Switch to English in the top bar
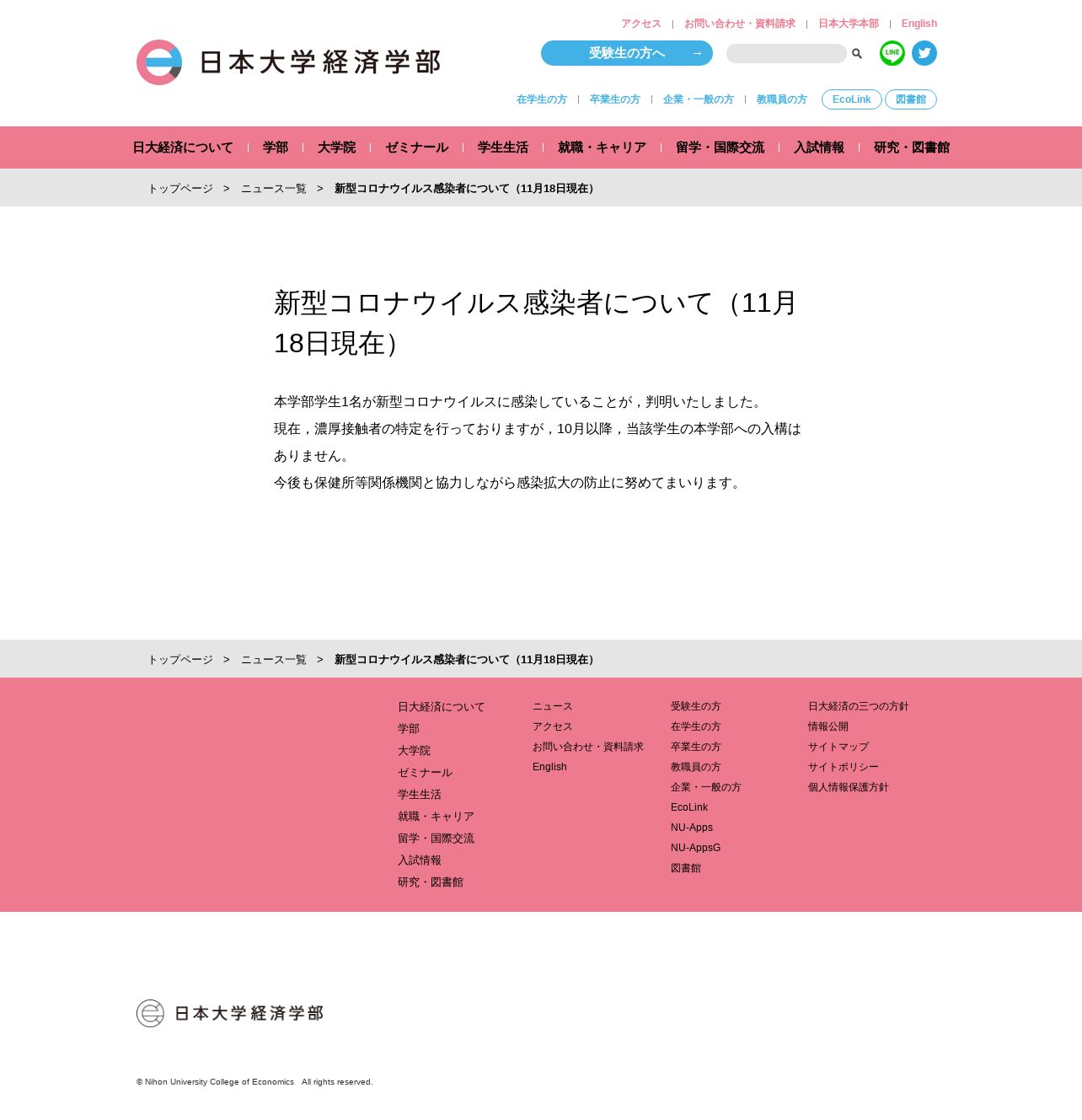The image size is (1082, 1120). point(919,24)
